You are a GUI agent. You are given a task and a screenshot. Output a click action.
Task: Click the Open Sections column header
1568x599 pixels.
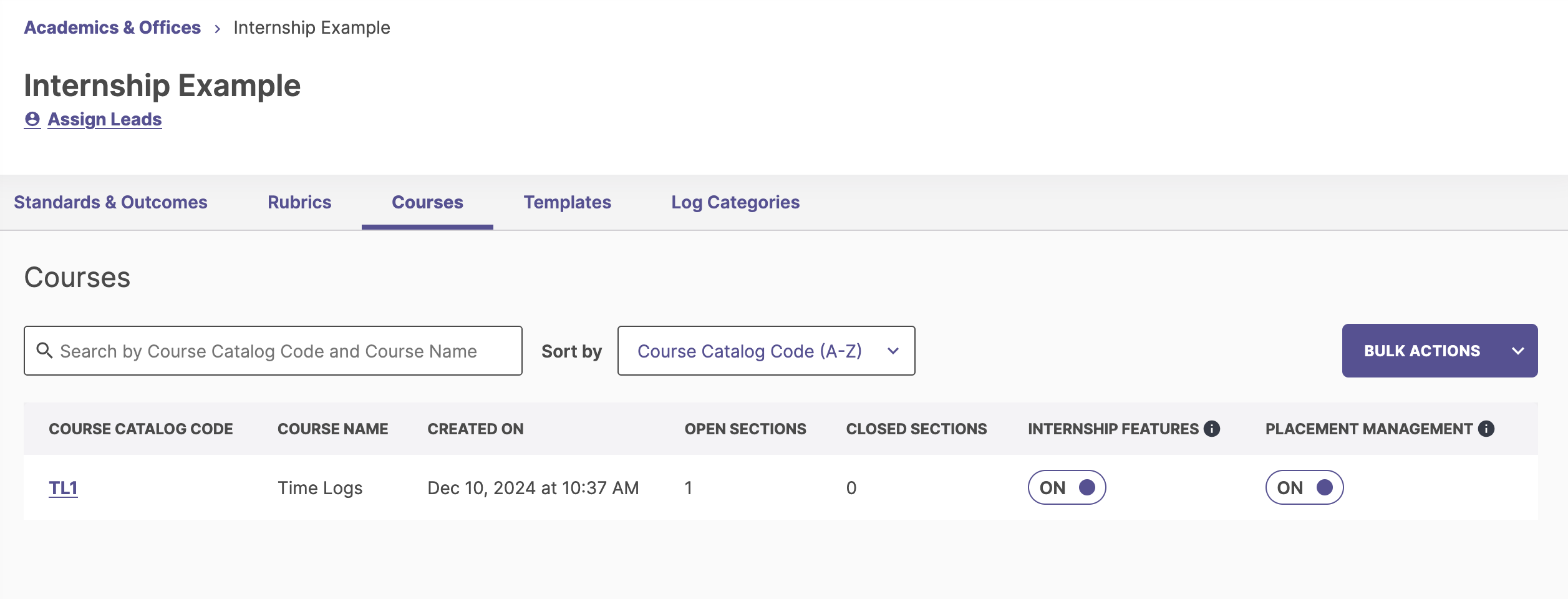[x=745, y=429]
